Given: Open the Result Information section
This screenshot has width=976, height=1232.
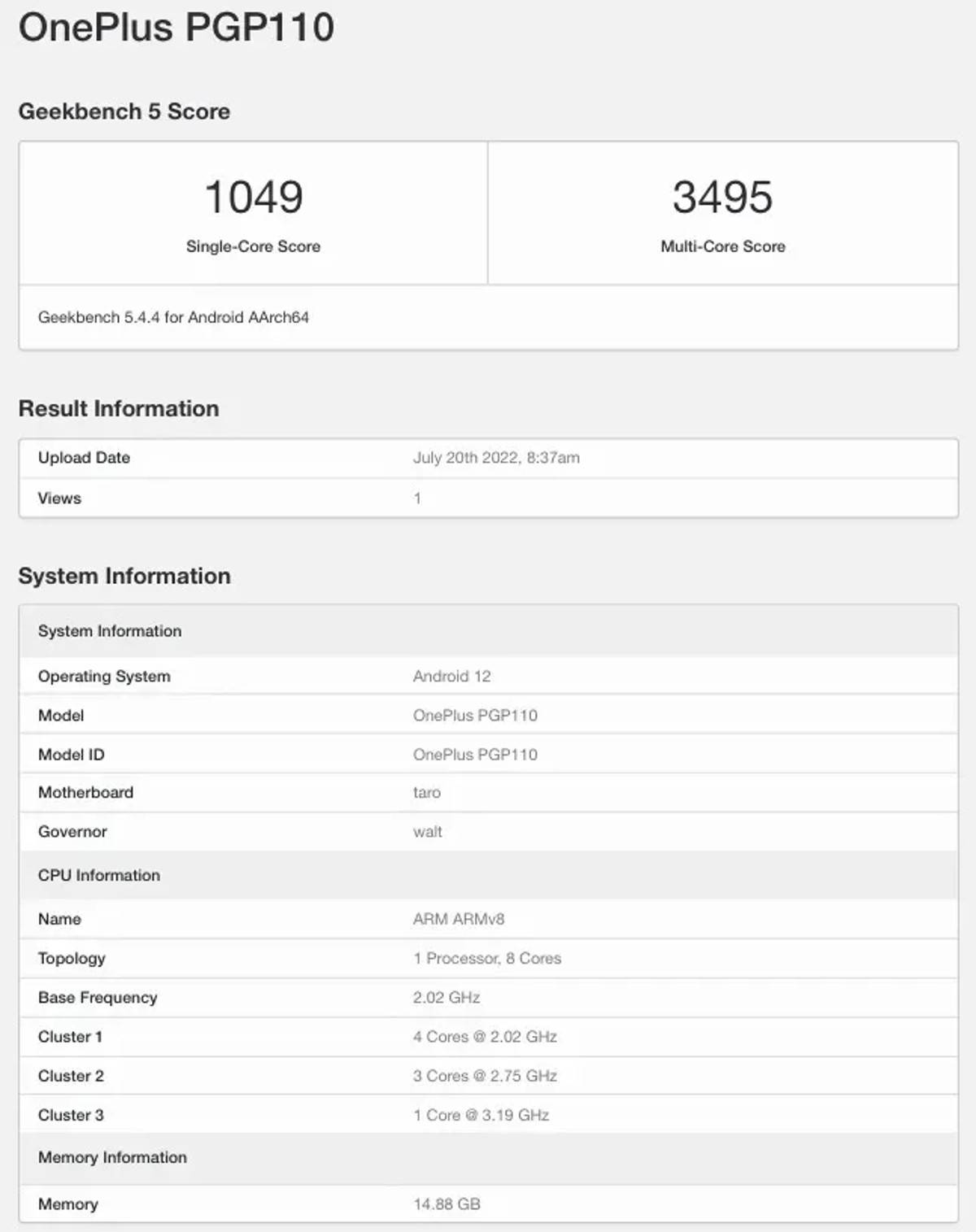Looking at the screenshot, I should point(120,407).
